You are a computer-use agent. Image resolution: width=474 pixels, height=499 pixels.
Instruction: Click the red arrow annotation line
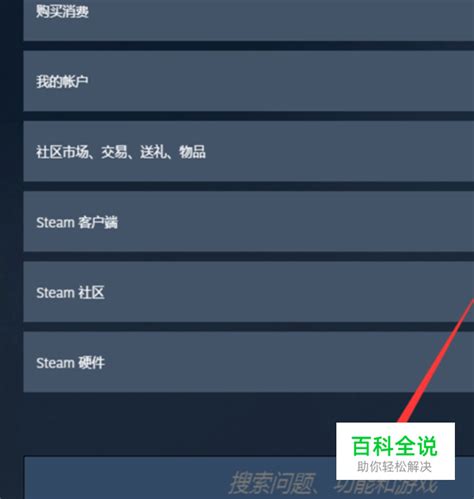437,360
